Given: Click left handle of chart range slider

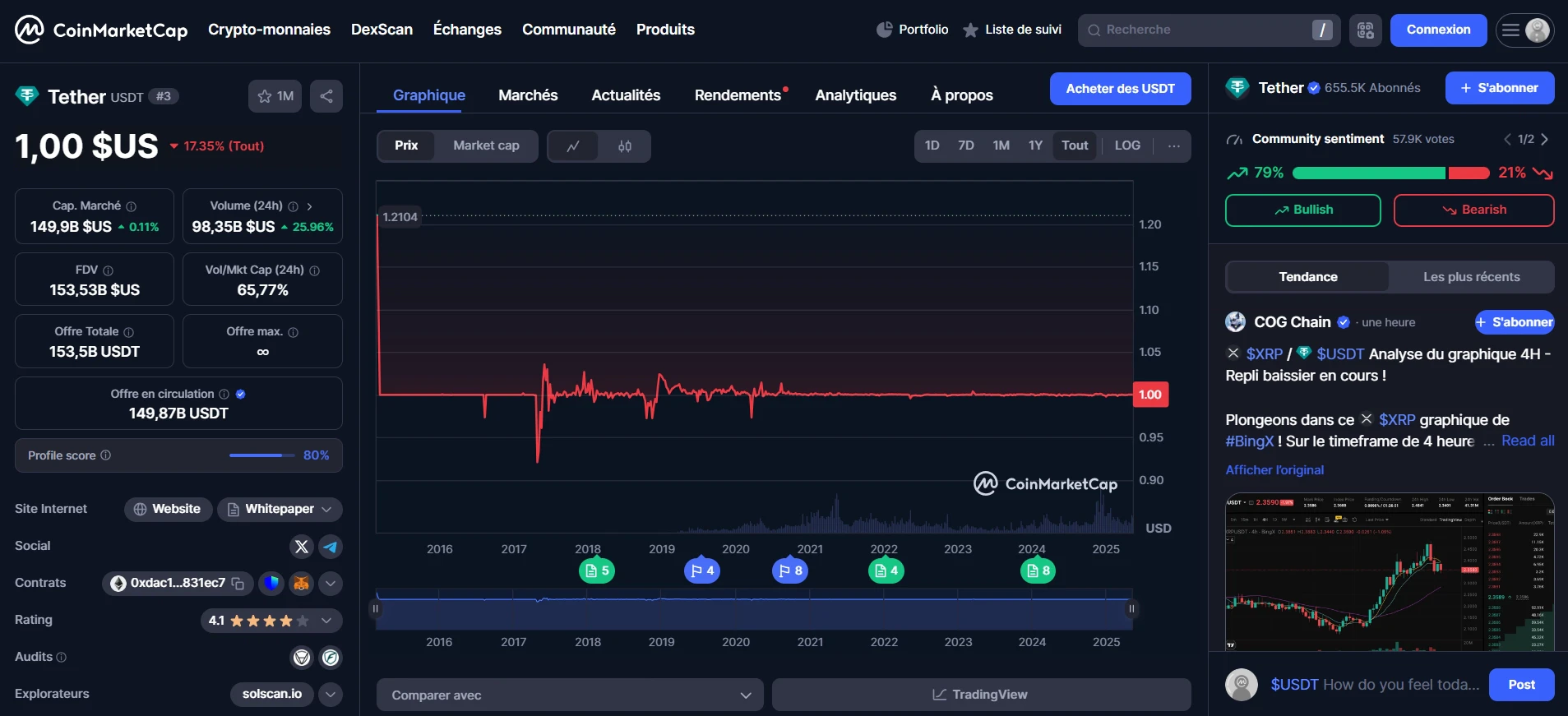Looking at the screenshot, I should point(376,609).
